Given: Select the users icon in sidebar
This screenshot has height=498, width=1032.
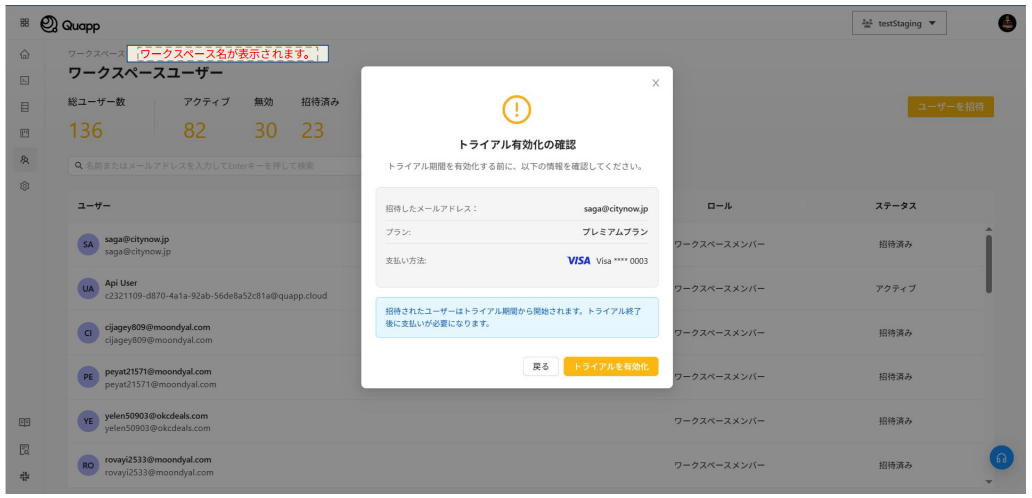Looking at the screenshot, I should [24, 159].
